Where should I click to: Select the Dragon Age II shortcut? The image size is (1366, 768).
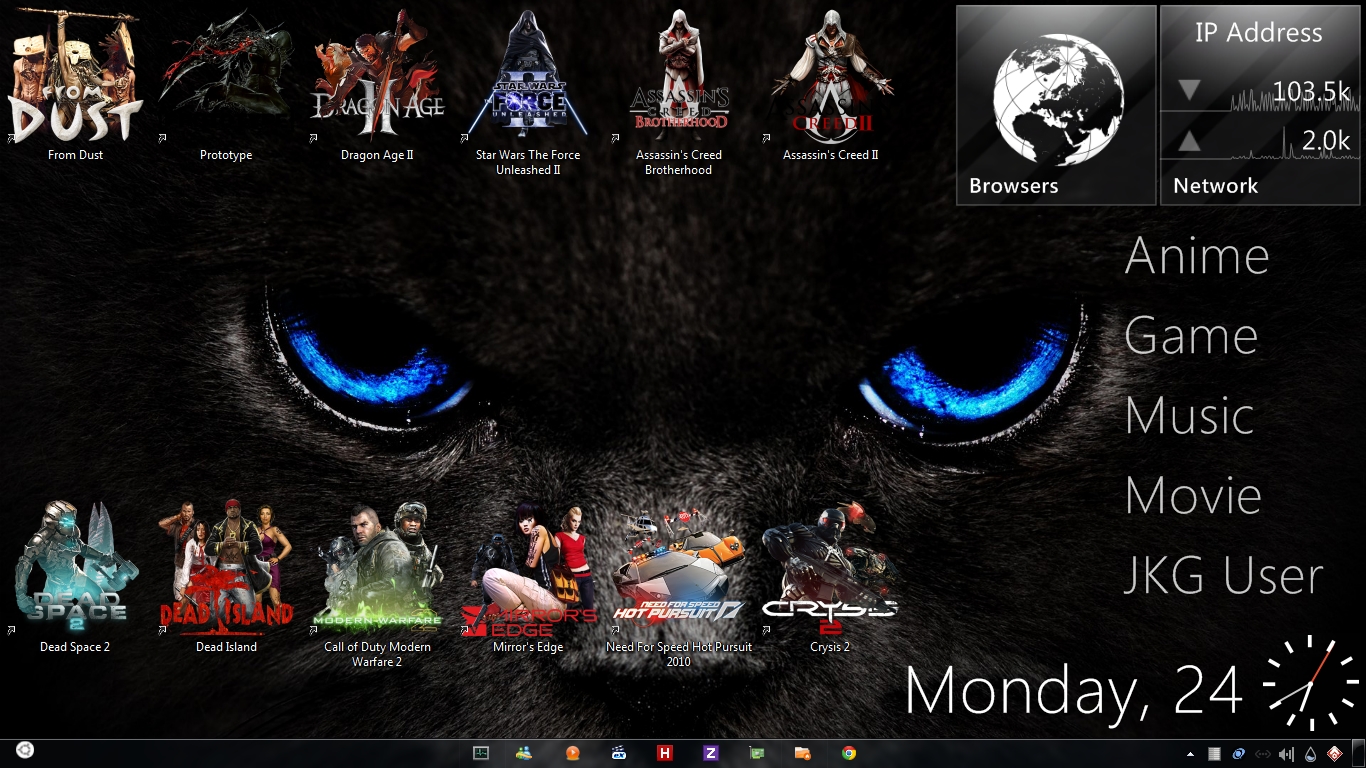(377, 86)
